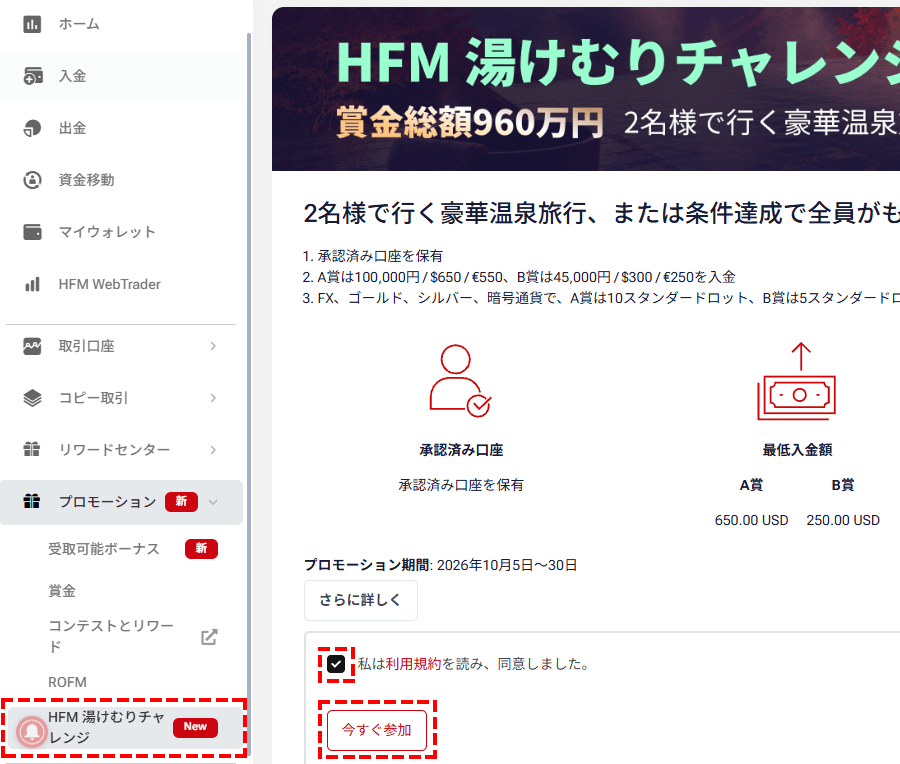900x764 pixels.
Task: Open コンテストとリワード submenu item
Action: [111, 636]
